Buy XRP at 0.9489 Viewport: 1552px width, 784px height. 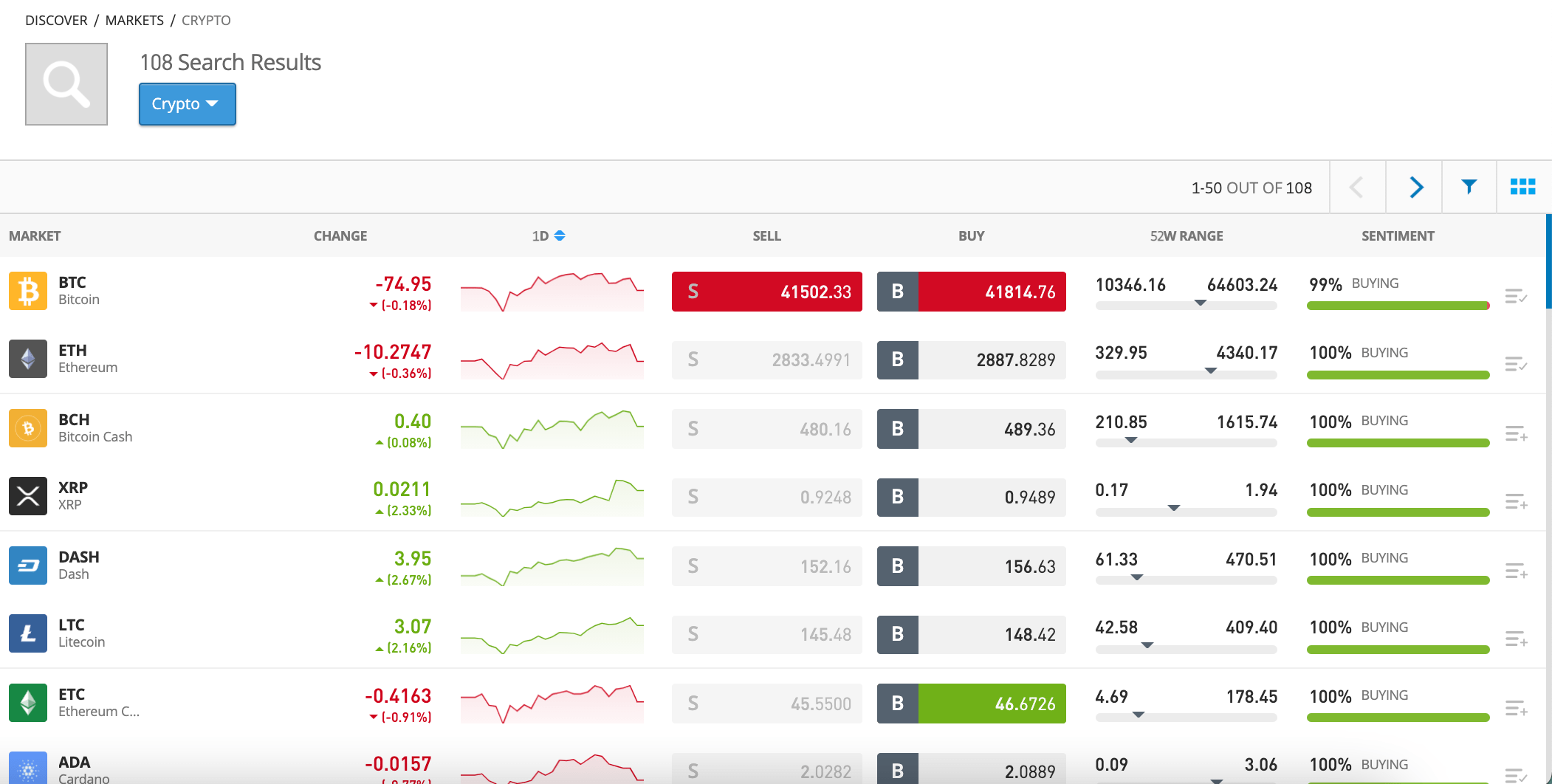[x=972, y=497]
